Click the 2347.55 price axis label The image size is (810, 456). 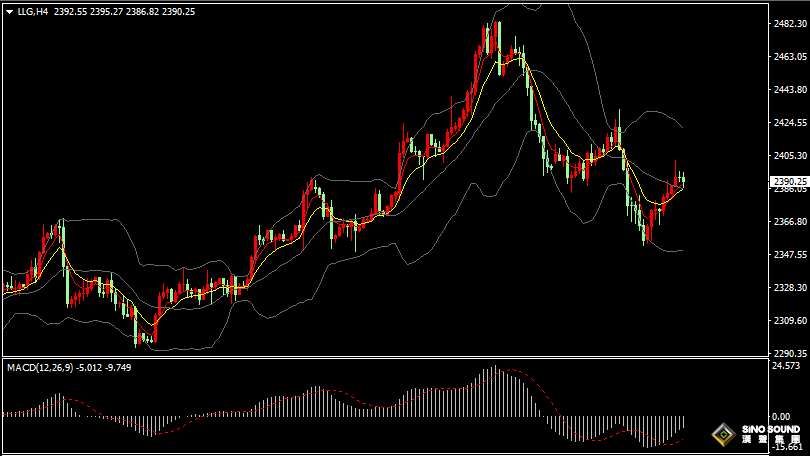point(789,255)
